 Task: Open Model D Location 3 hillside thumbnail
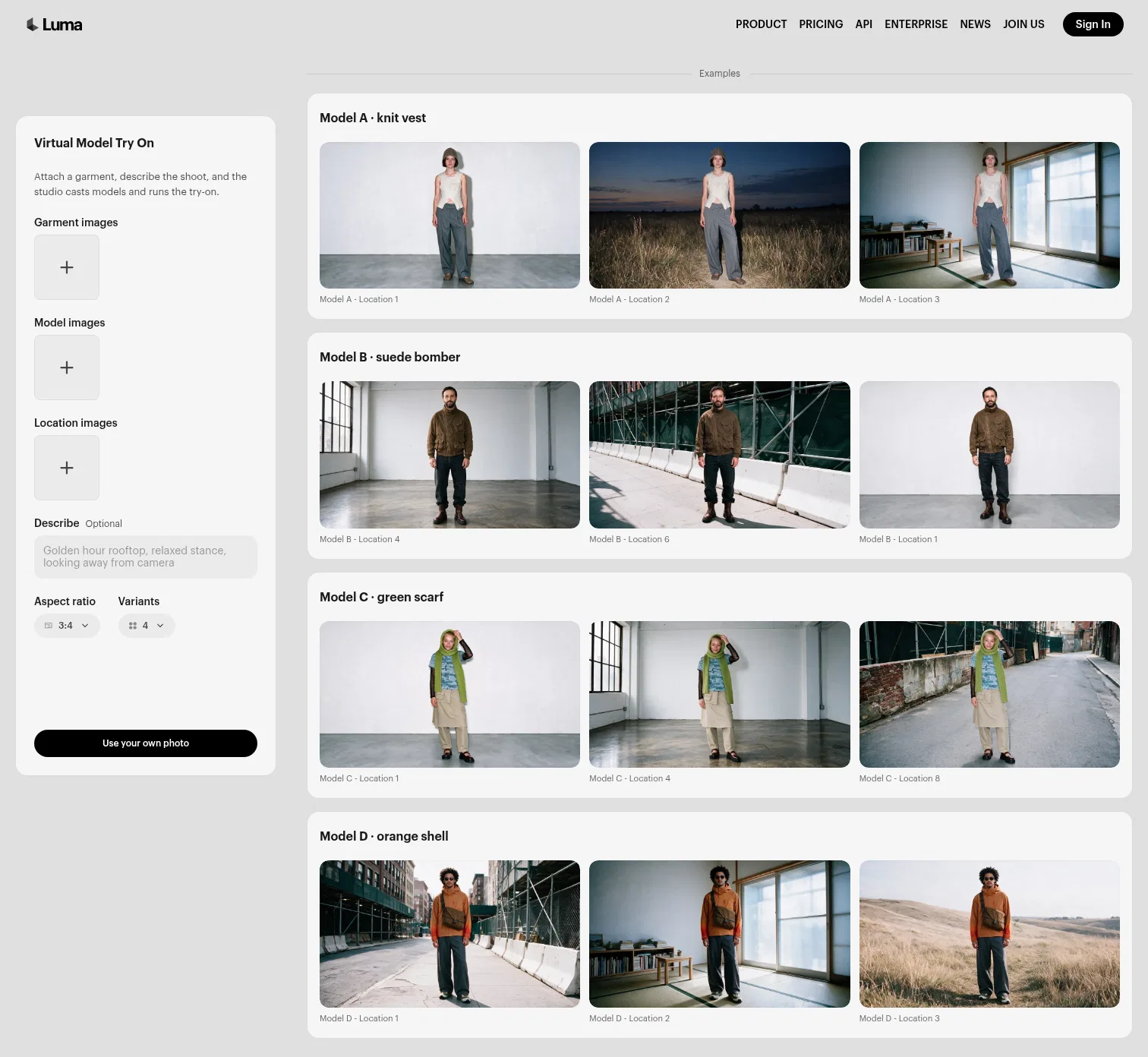(x=989, y=934)
